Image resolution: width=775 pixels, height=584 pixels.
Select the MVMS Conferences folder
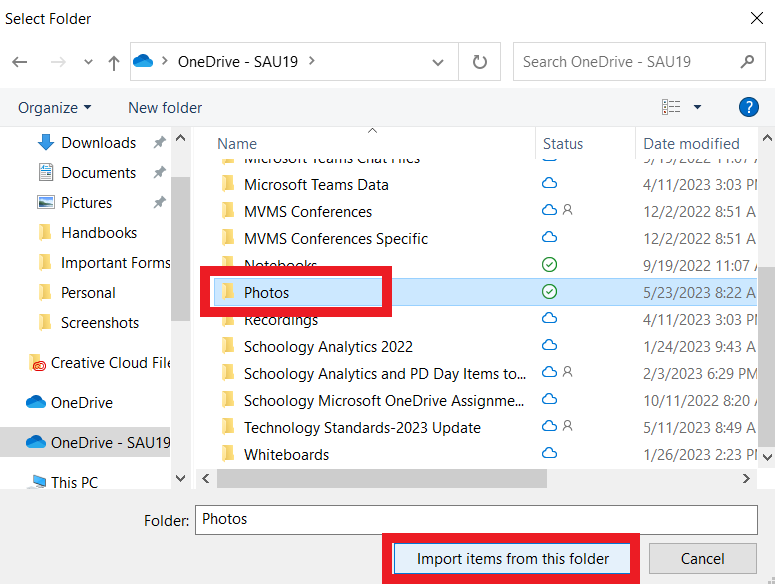pos(307,212)
